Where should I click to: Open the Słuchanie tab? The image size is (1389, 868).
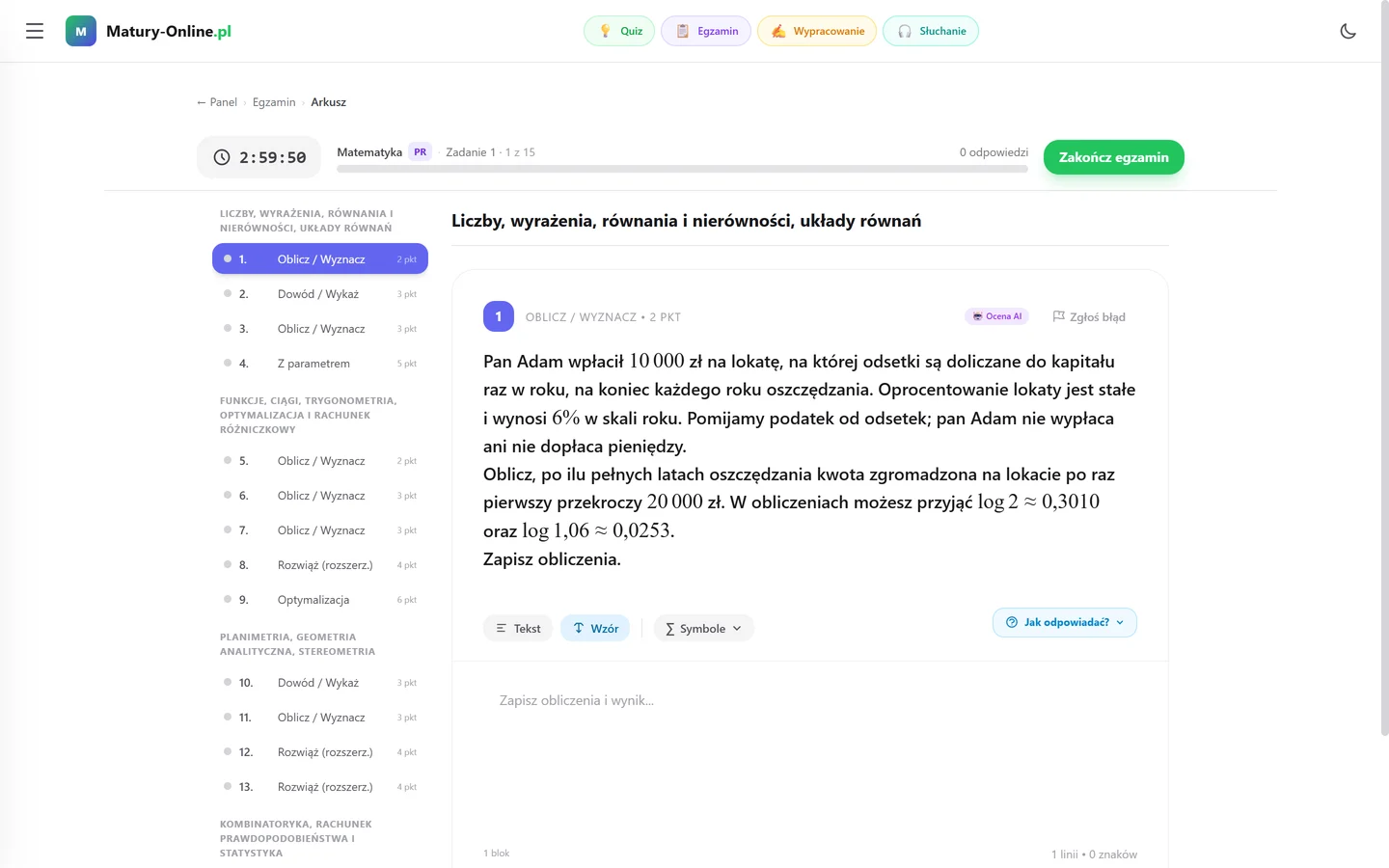pyautogui.click(x=931, y=31)
